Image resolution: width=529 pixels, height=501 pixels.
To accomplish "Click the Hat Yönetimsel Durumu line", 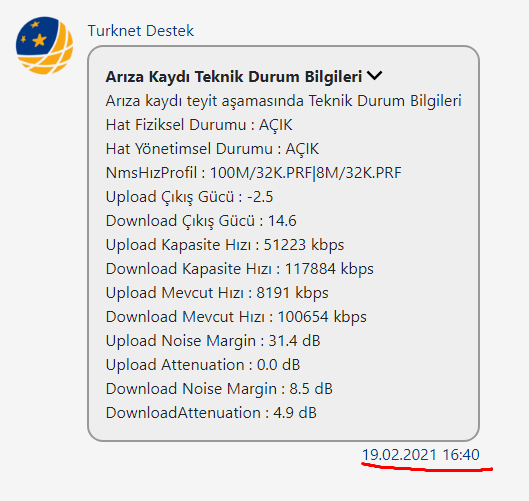I will coord(212,149).
